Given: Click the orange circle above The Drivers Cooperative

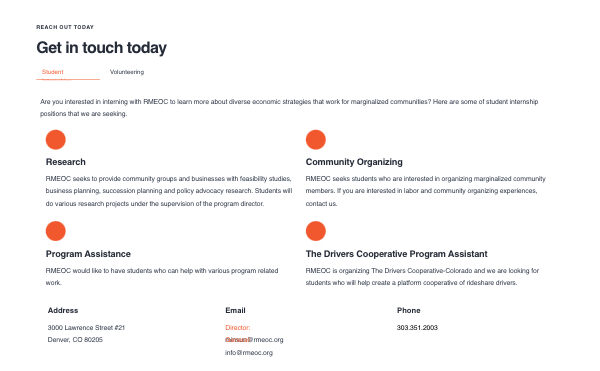Looking at the screenshot, I should [x=316, y=231].
